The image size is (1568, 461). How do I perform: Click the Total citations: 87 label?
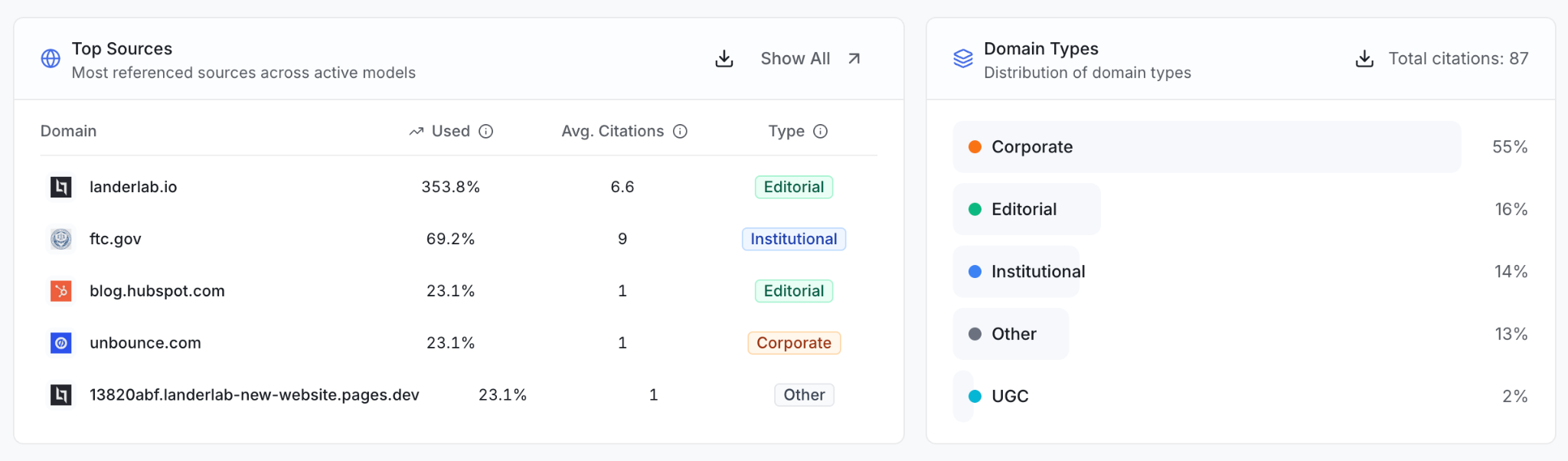click(x=1459, y=59)
